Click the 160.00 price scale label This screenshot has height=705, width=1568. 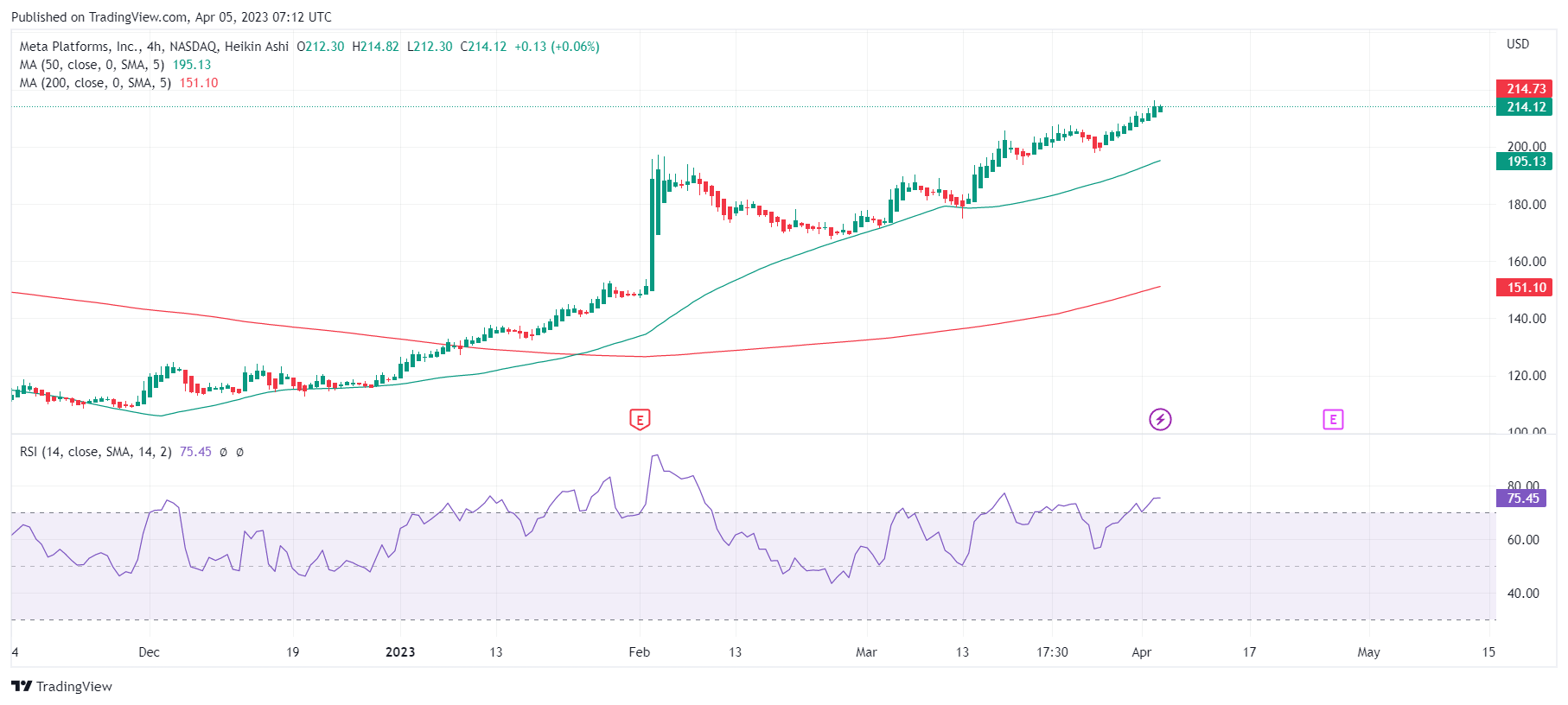(1527, 262)
